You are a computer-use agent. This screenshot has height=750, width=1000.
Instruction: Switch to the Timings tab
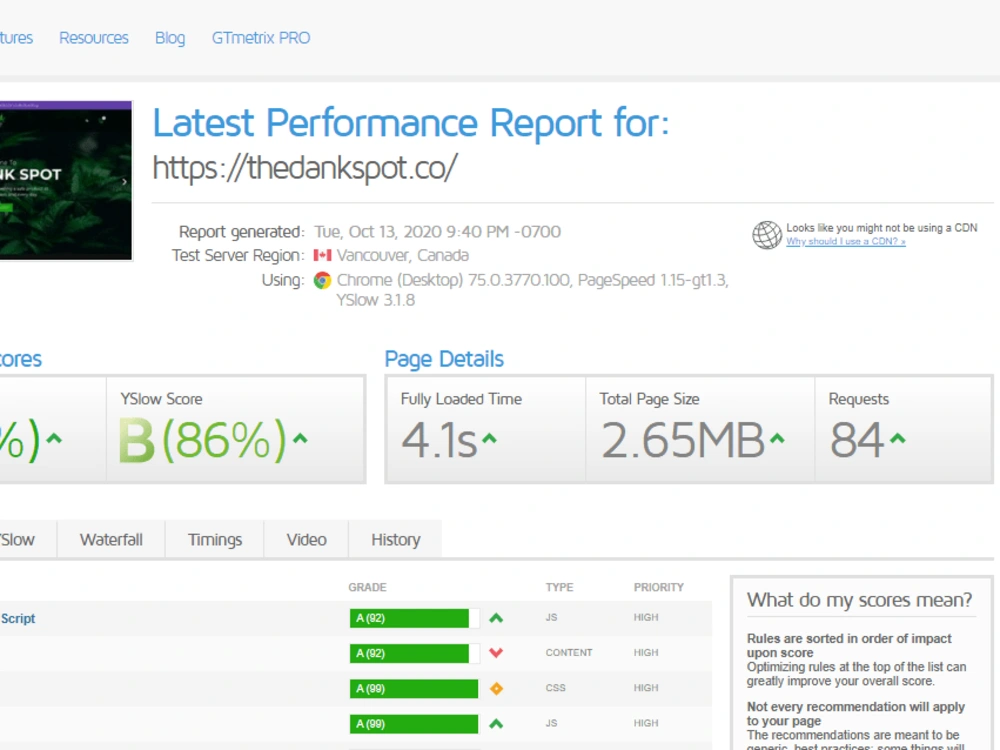[215, 540]
